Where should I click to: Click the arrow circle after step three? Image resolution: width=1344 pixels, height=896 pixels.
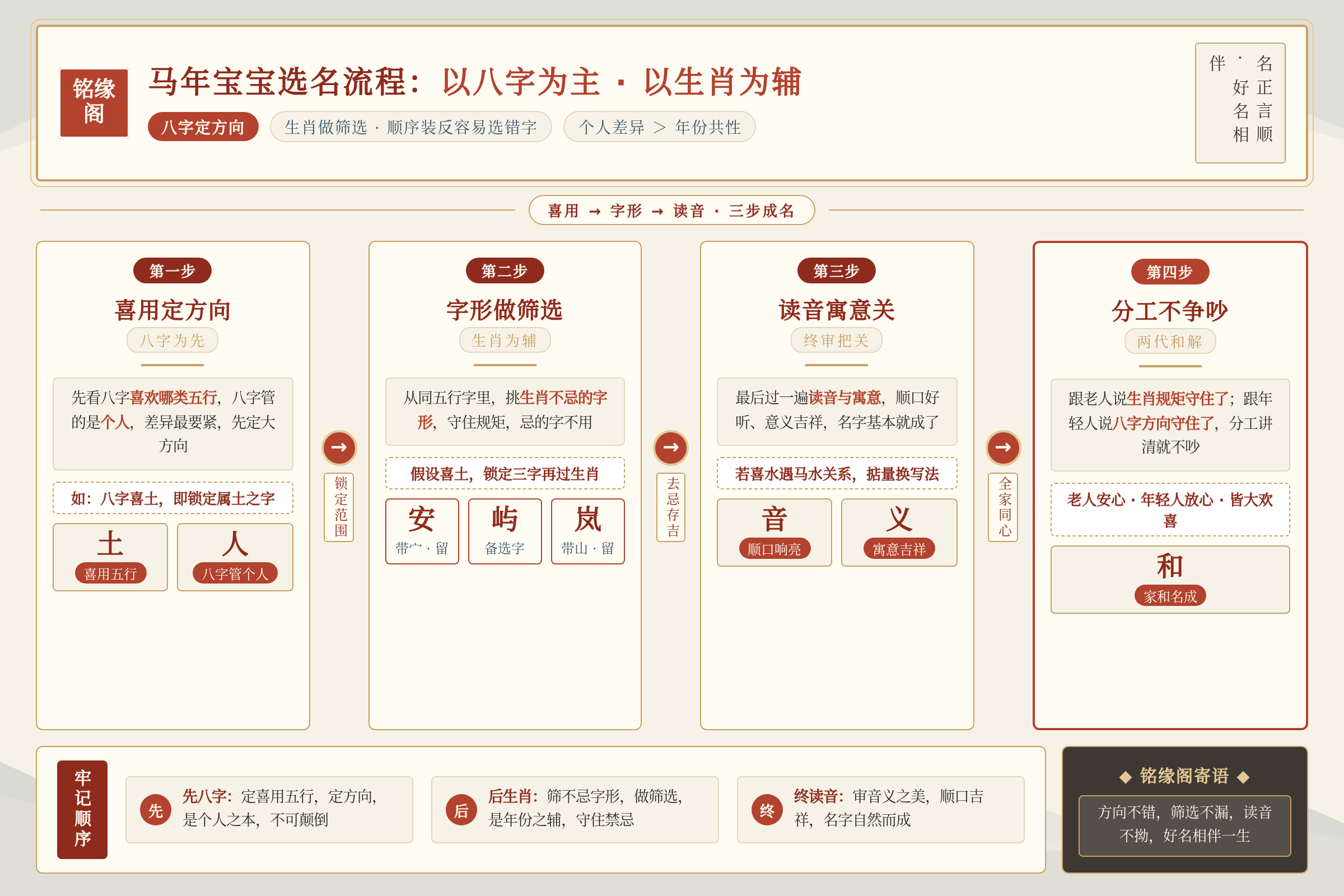tap(1003, 447)
